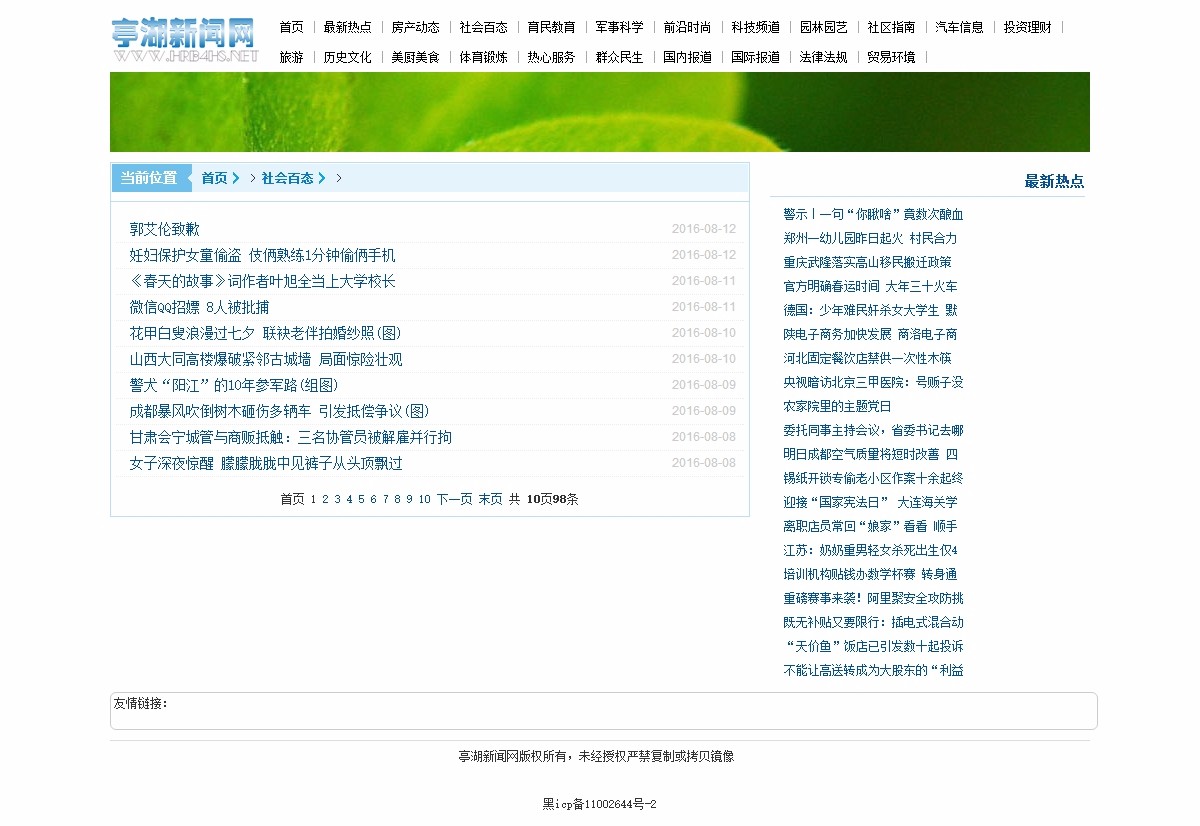Click 社会百态 in the breadcrumb trail
The height and width of the screenshot is (826, 1200).
click(287, 178)
